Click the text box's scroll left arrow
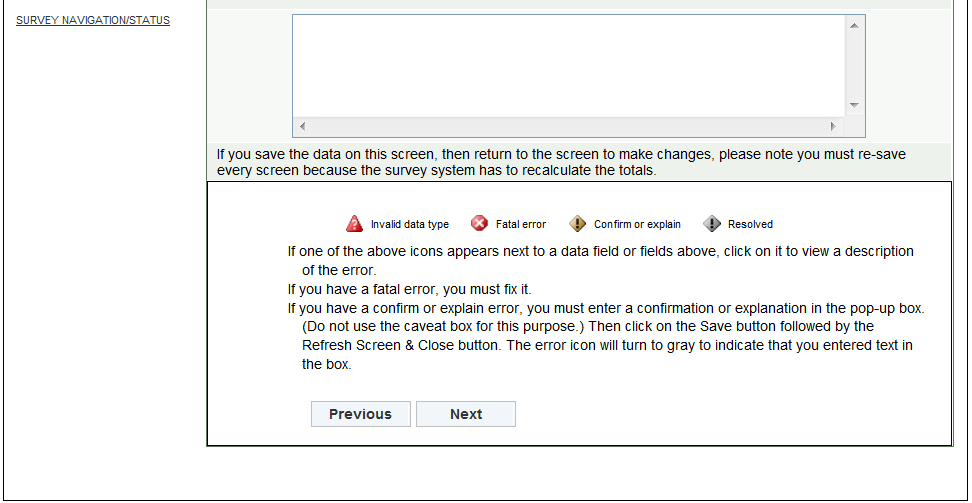972x503 pixels. [x=302, y=127]
